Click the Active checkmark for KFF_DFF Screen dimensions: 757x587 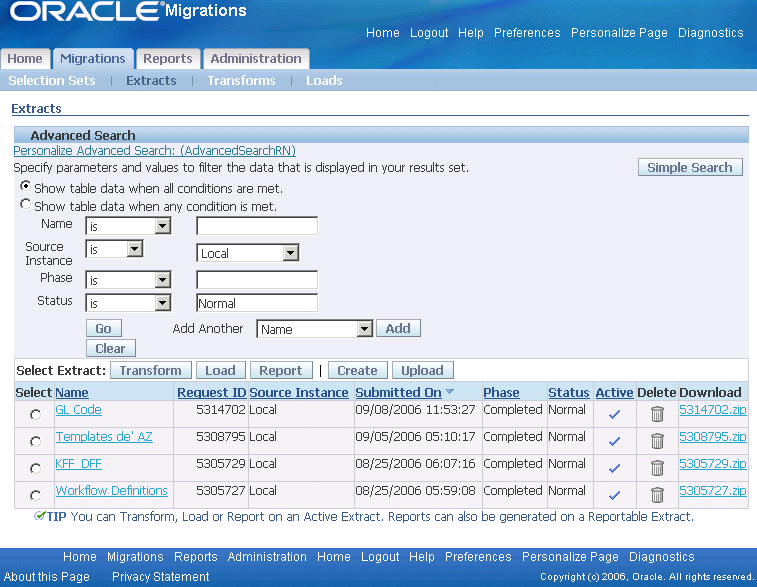point(614,468)
